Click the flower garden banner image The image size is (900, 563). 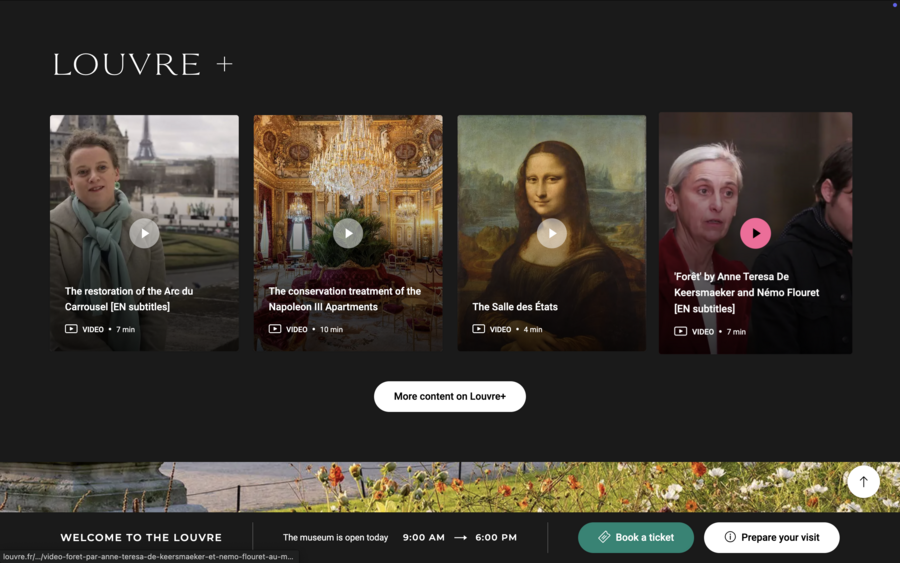coord(450,487)
